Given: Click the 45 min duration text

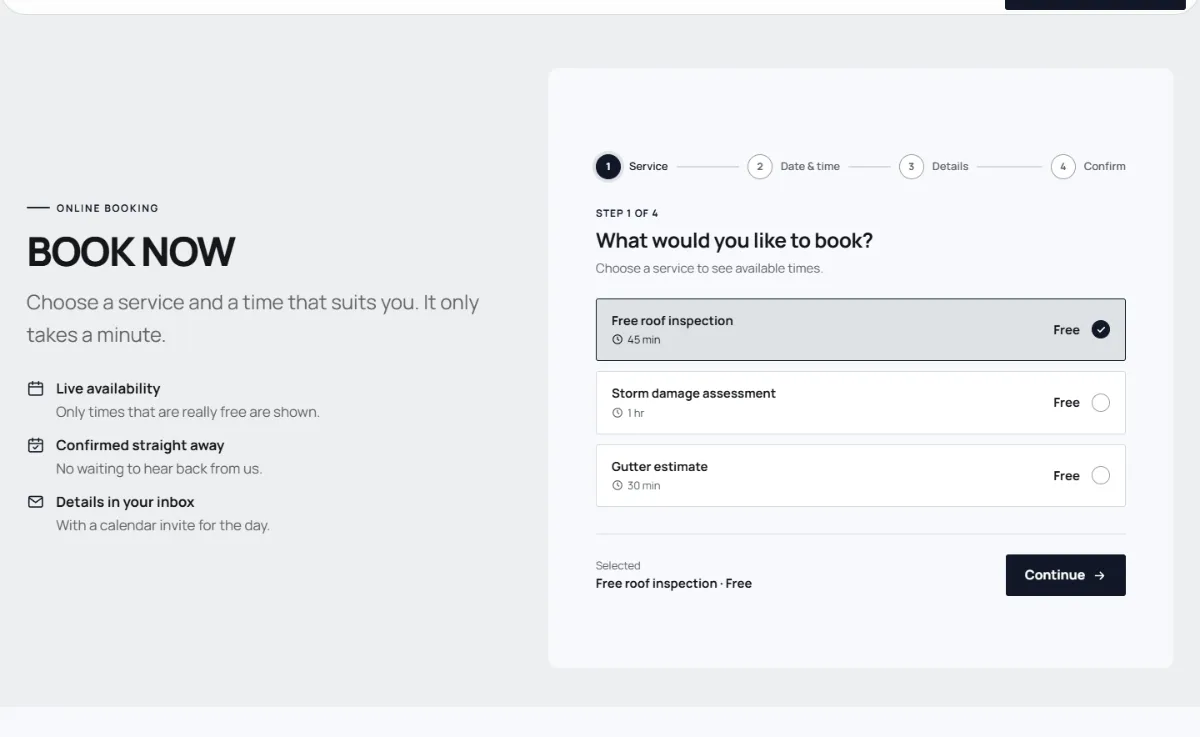Looking at the screenshot, I should tap(644, 340).
